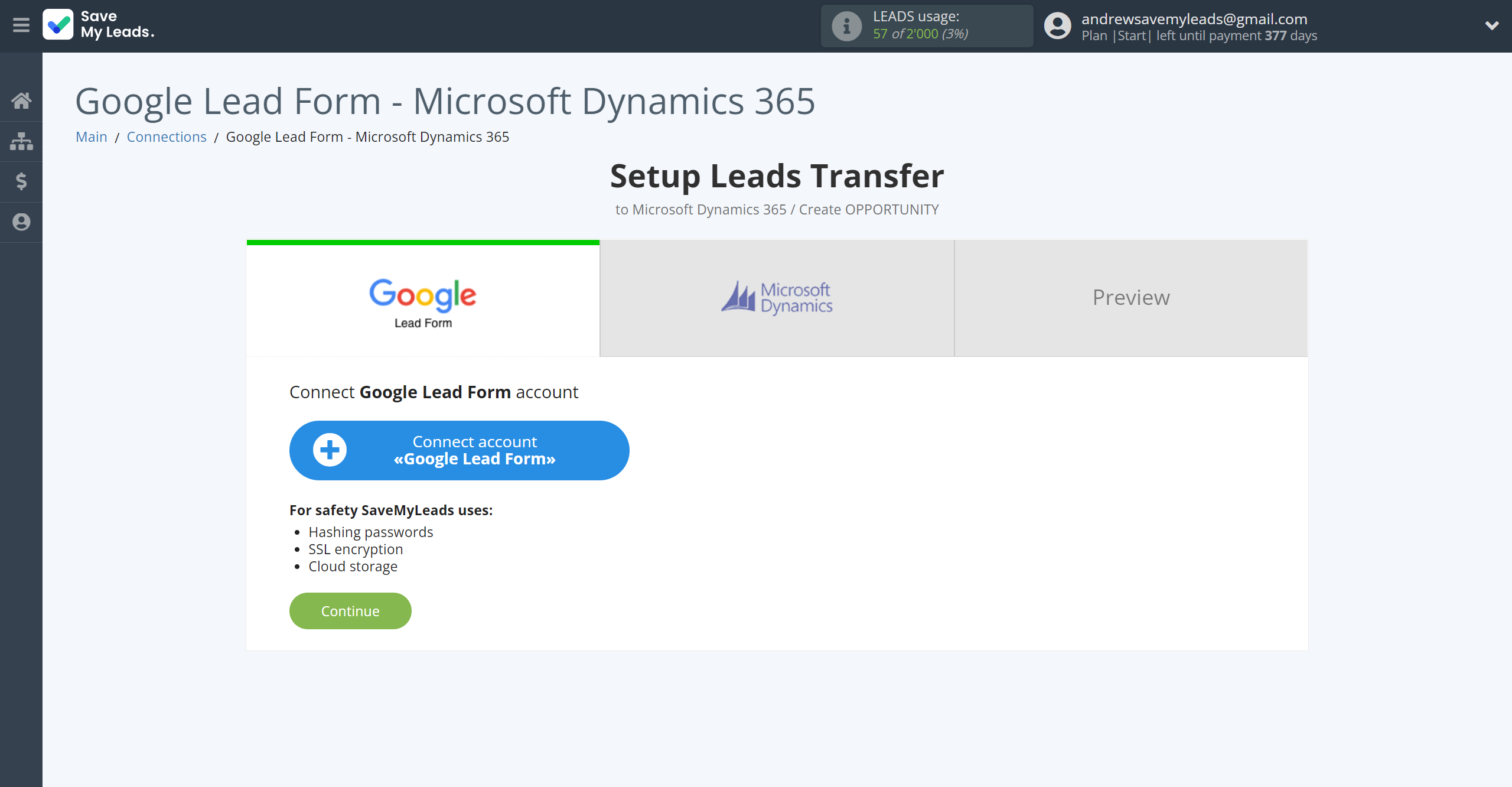
Task: Click the Connections breadcrumb link
Action: click(165, 137)
